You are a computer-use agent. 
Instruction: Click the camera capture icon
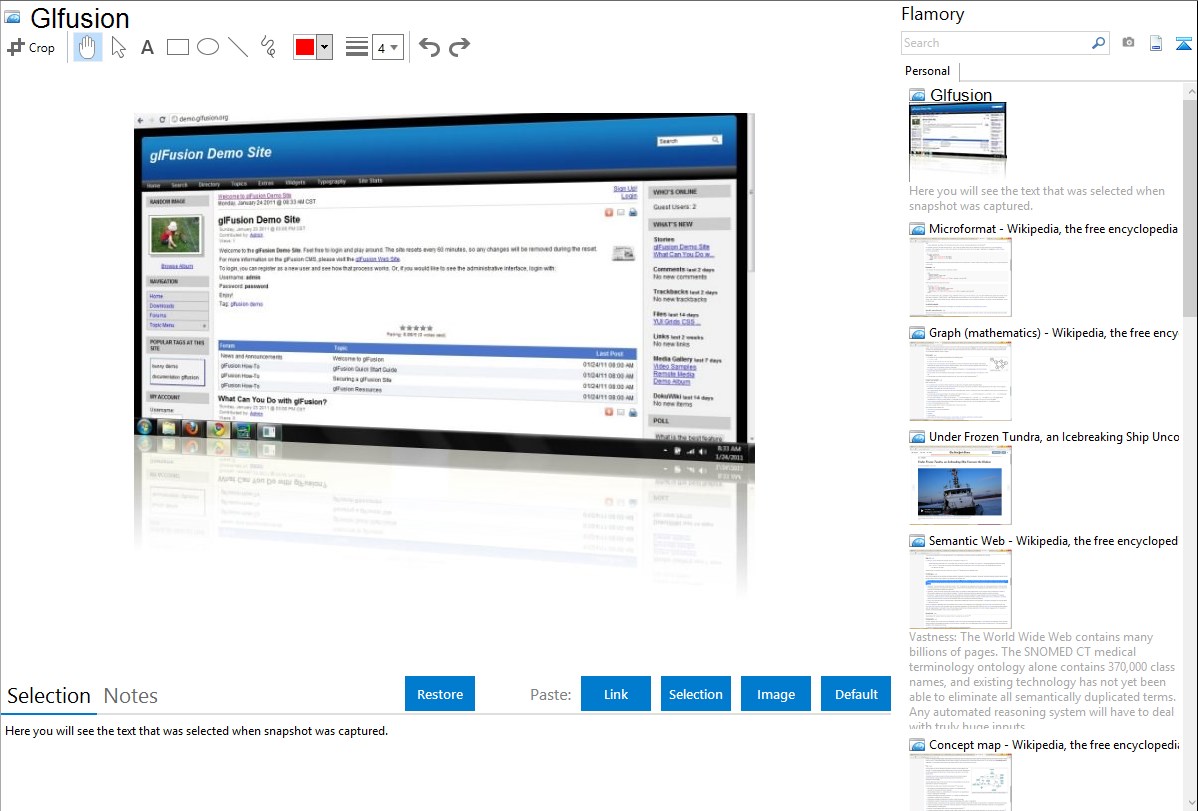click(1128, 43)
